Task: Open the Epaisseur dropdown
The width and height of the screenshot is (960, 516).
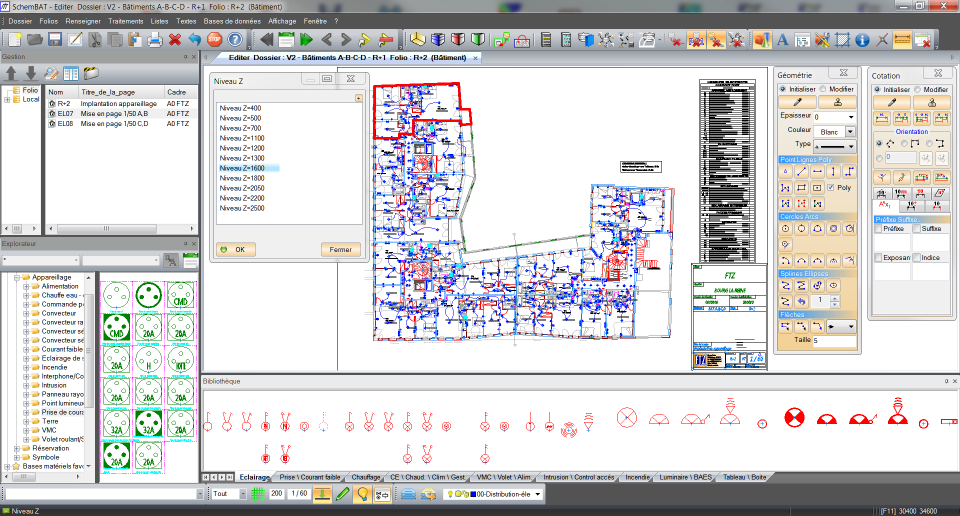Action: (x=850, y=117)
